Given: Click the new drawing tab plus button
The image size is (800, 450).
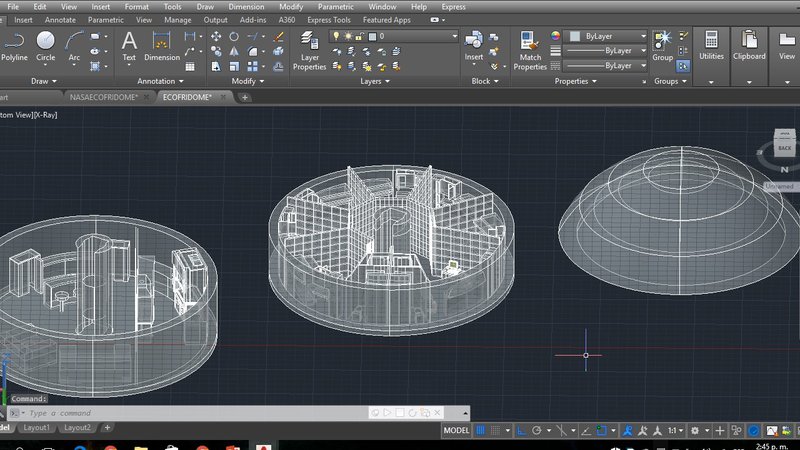Looking at the screenshot, I should tap(245, 97).
